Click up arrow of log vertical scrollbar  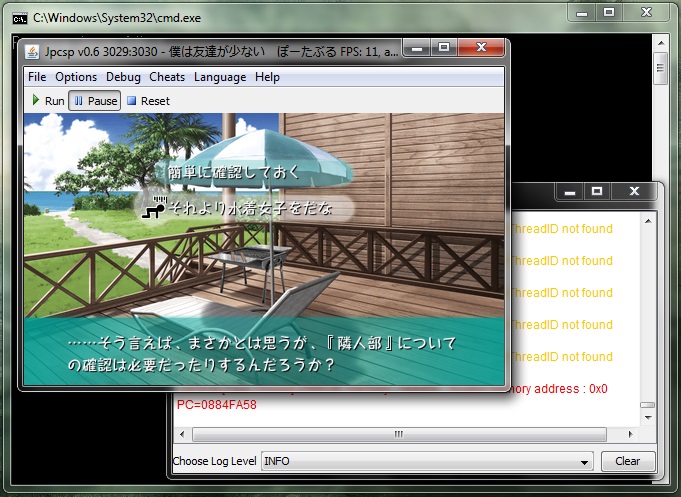[x=648, y=221]
